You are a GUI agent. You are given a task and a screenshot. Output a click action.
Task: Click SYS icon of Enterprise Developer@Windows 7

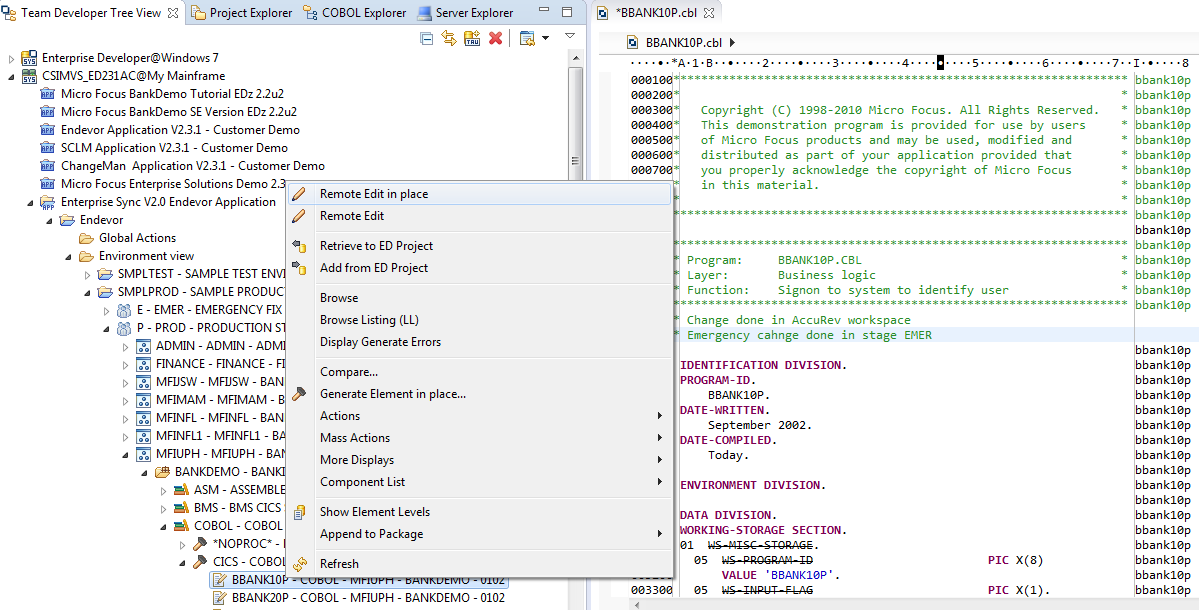coord(29,58)
